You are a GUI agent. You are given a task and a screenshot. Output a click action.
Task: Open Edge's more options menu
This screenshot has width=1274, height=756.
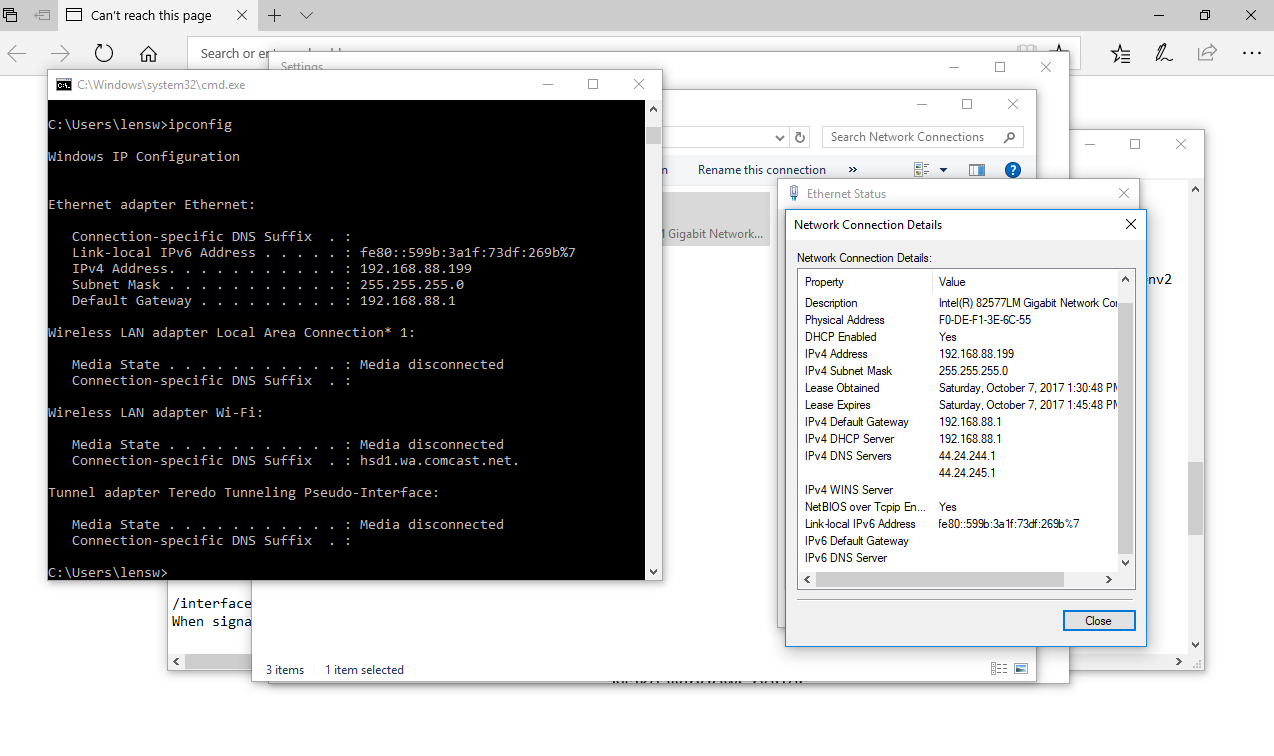(1251, 54)
